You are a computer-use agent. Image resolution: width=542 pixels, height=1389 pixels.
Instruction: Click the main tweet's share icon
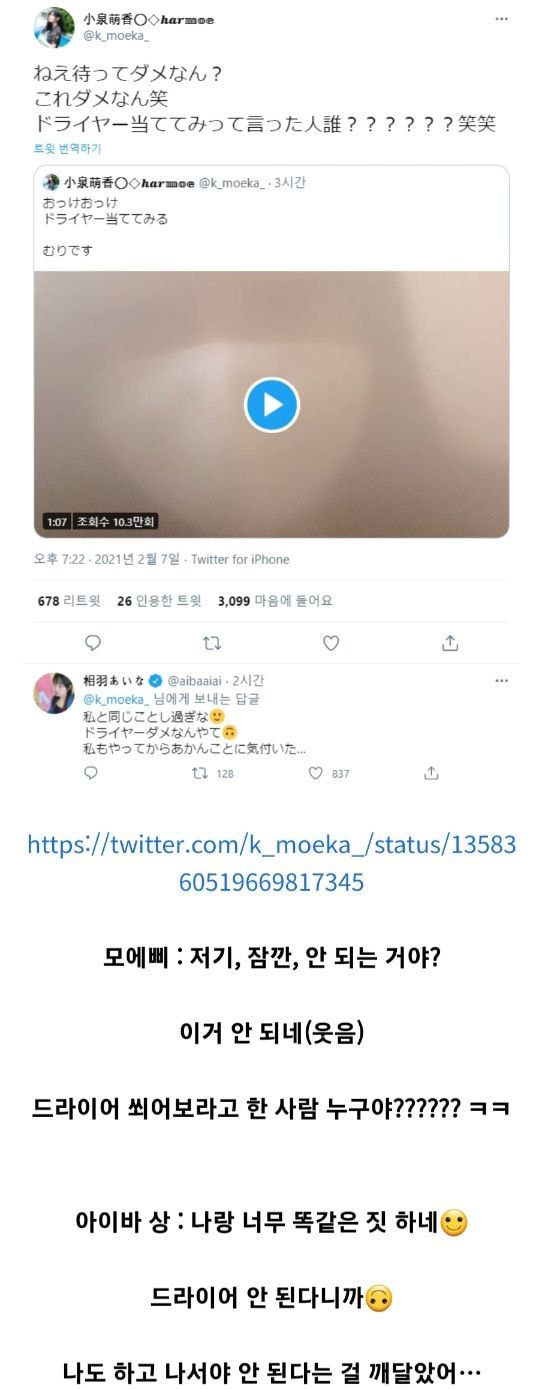pyautogui.click(x=450, y=642)
